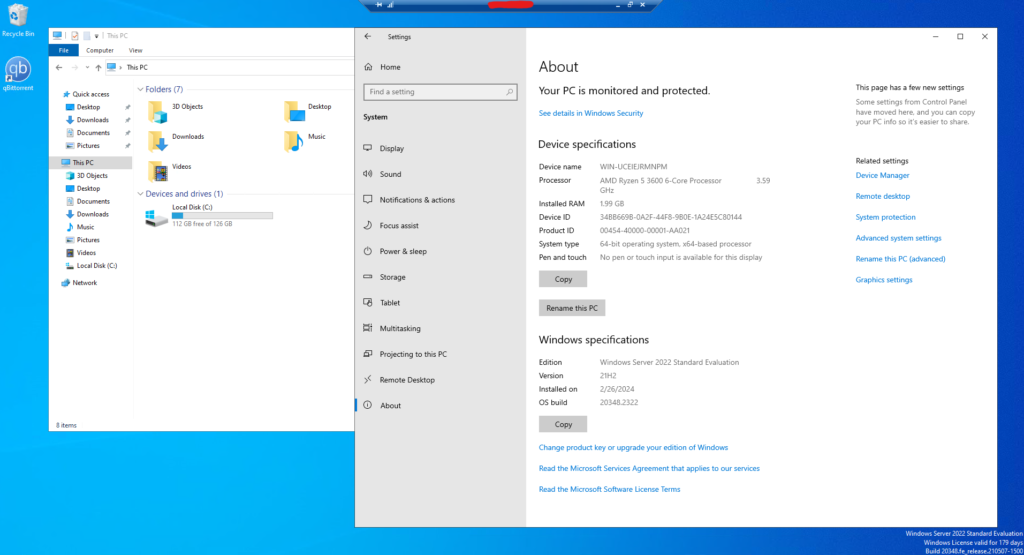The image size is (1024, 555).
Task: Open Projecting to this PC settings
Action: 413,354
